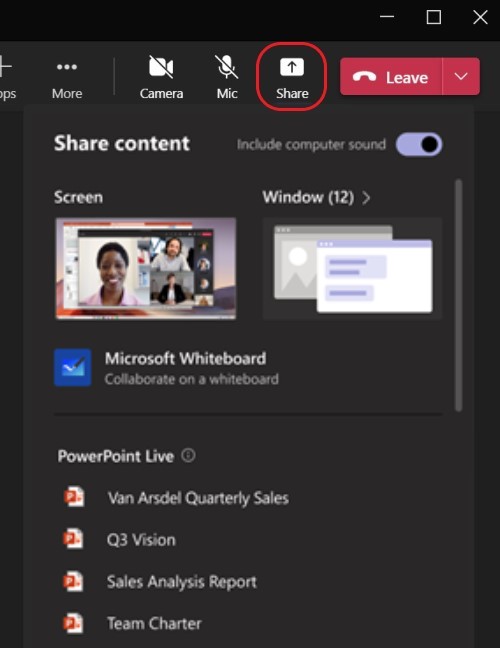Screen dimensions: 500x648
Task: Select the Window share thumbnail
Action: coord(352,269)
